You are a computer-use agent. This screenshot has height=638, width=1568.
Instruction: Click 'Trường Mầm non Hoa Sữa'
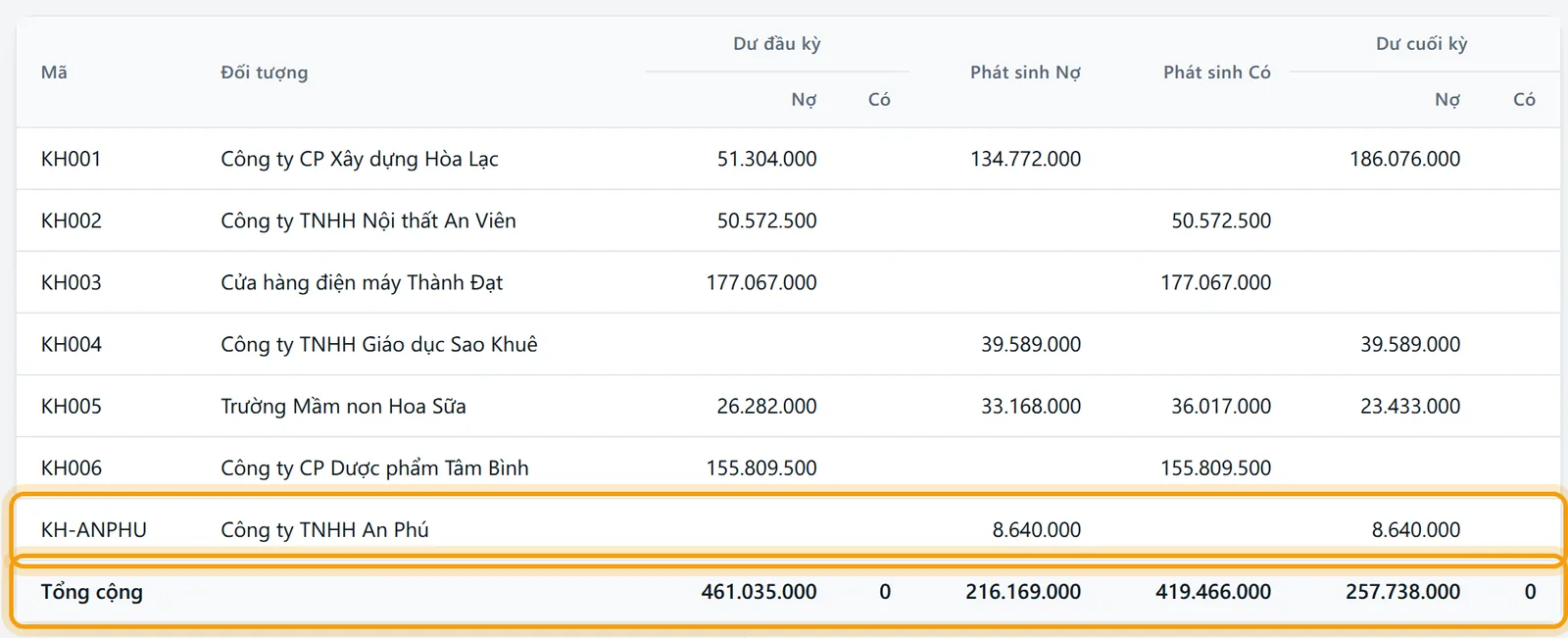tap(343, 406)
